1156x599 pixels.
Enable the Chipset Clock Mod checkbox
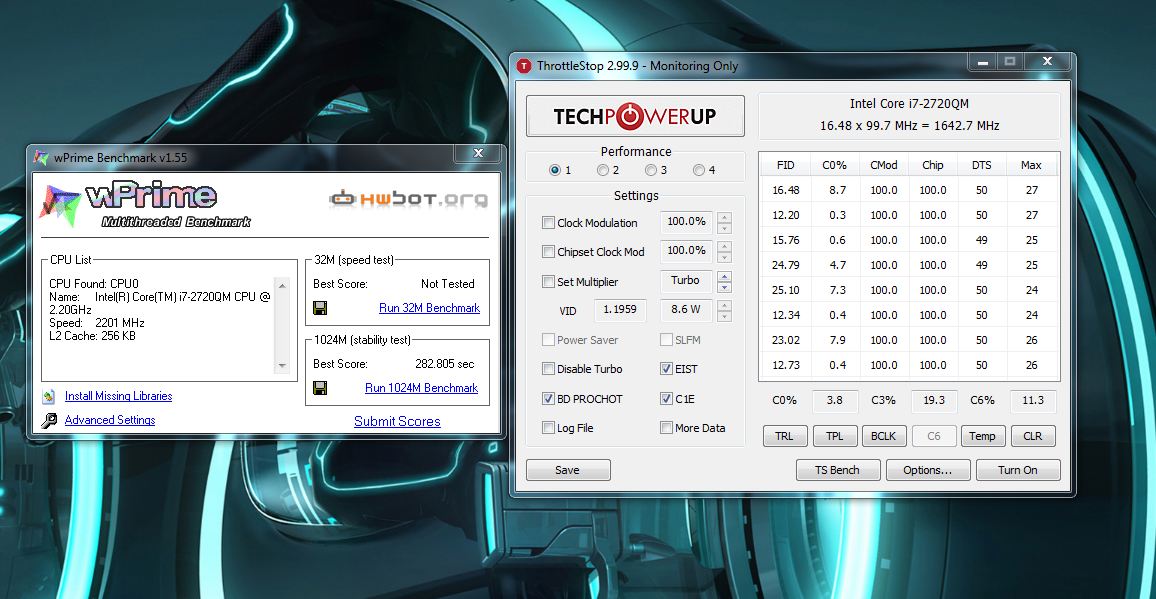(x=548, y=252)
